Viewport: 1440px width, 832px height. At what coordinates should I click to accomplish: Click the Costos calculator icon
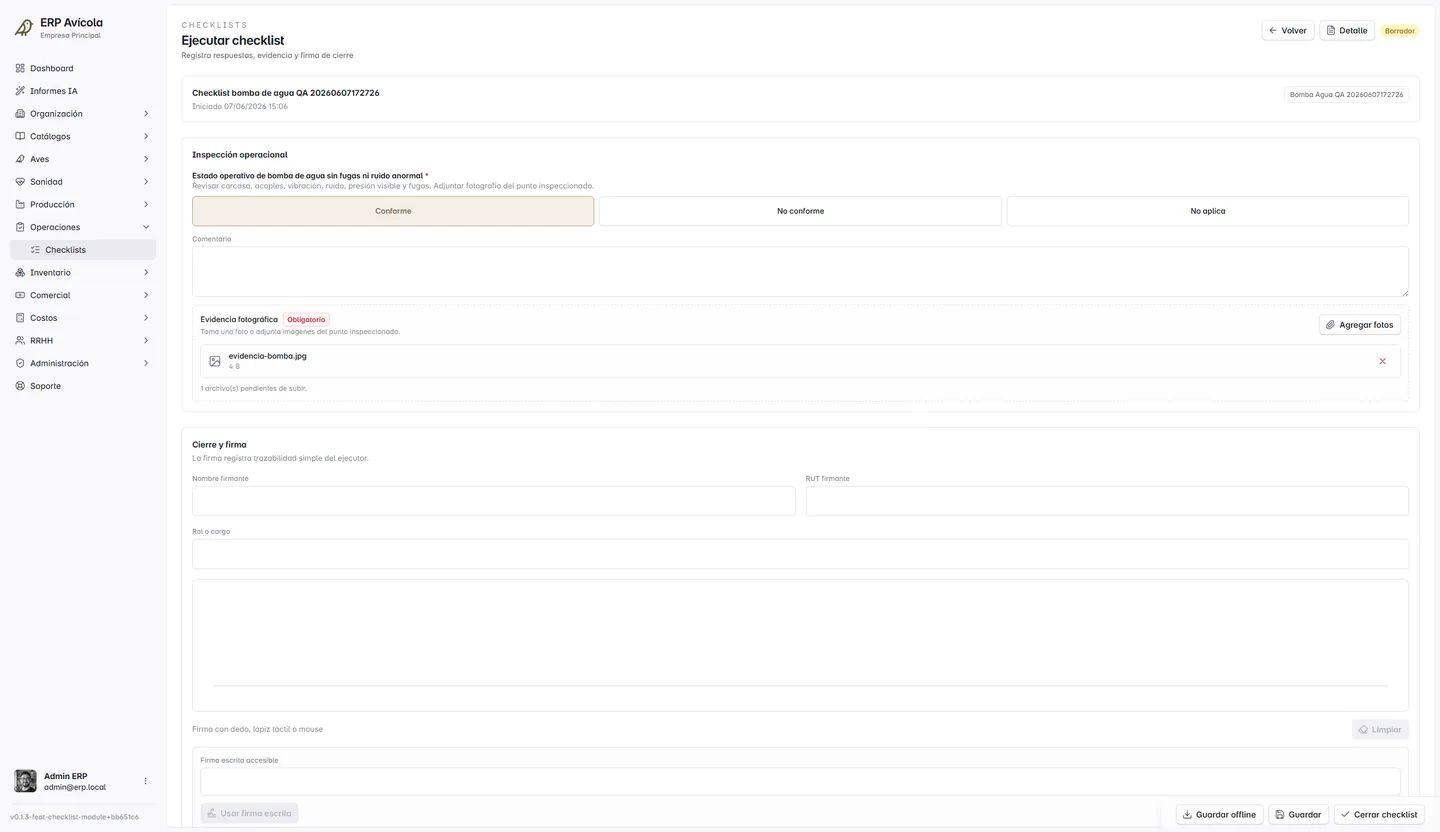(20, 318)
